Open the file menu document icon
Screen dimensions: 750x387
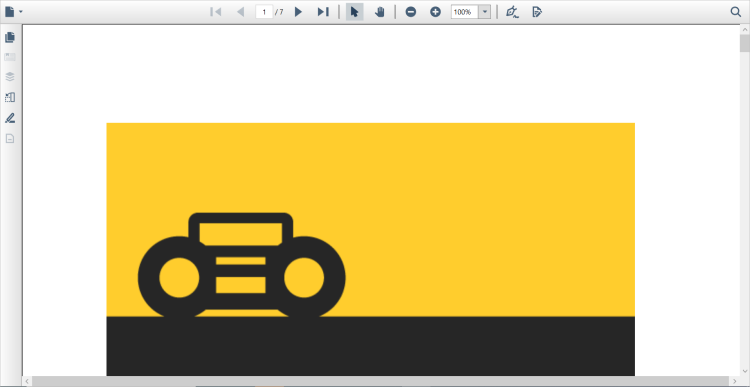(10, 12)
